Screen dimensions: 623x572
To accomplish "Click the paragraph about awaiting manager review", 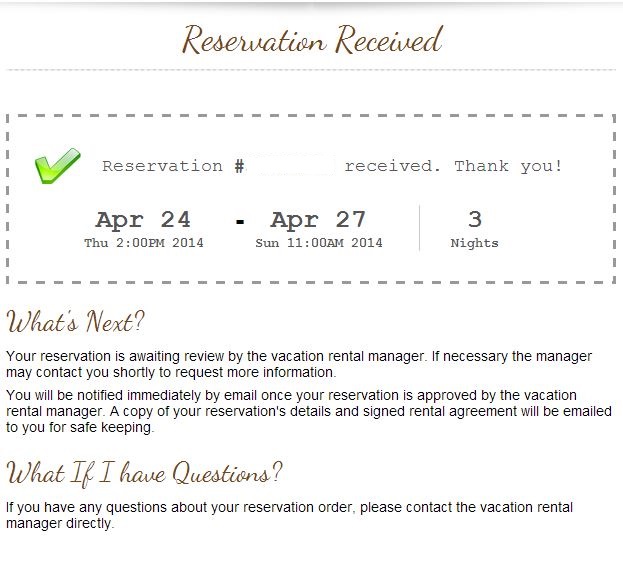I will point(299,364).
